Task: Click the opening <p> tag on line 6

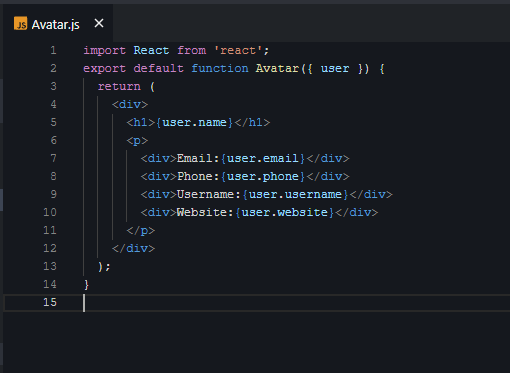Action: point(137,141)
